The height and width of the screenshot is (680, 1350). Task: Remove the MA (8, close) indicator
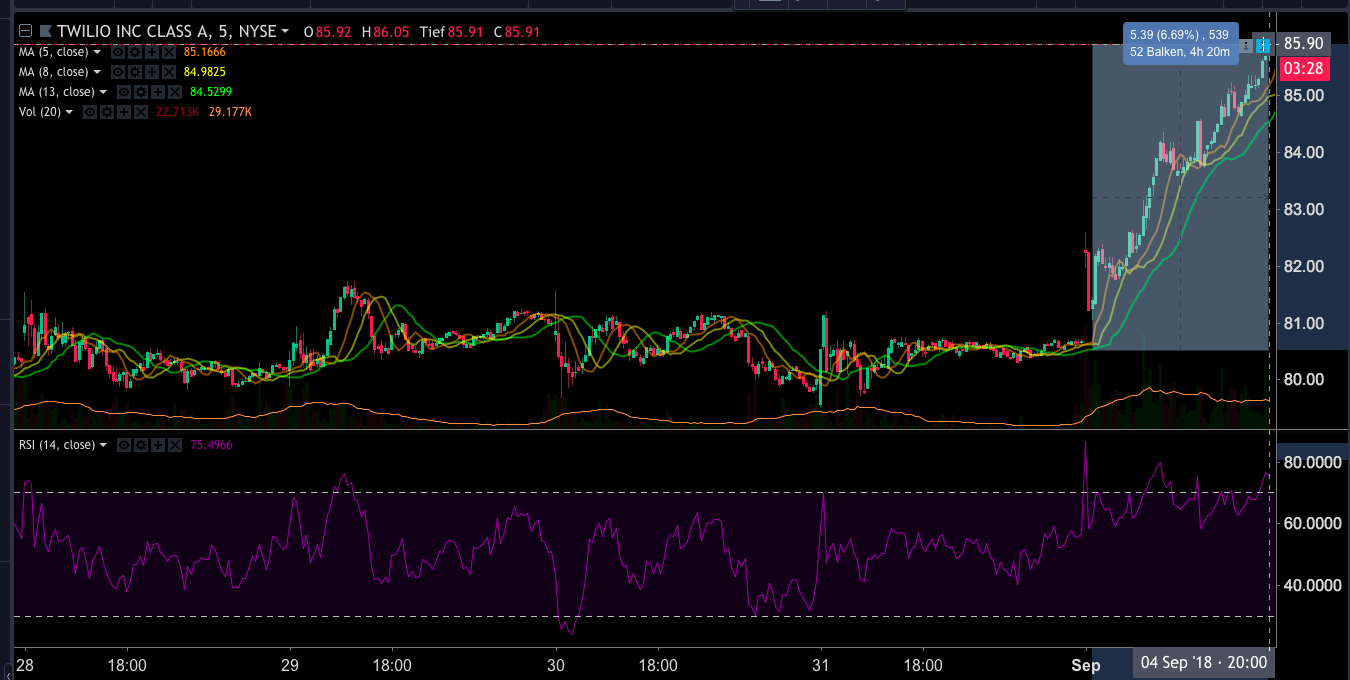pos(168,72)
